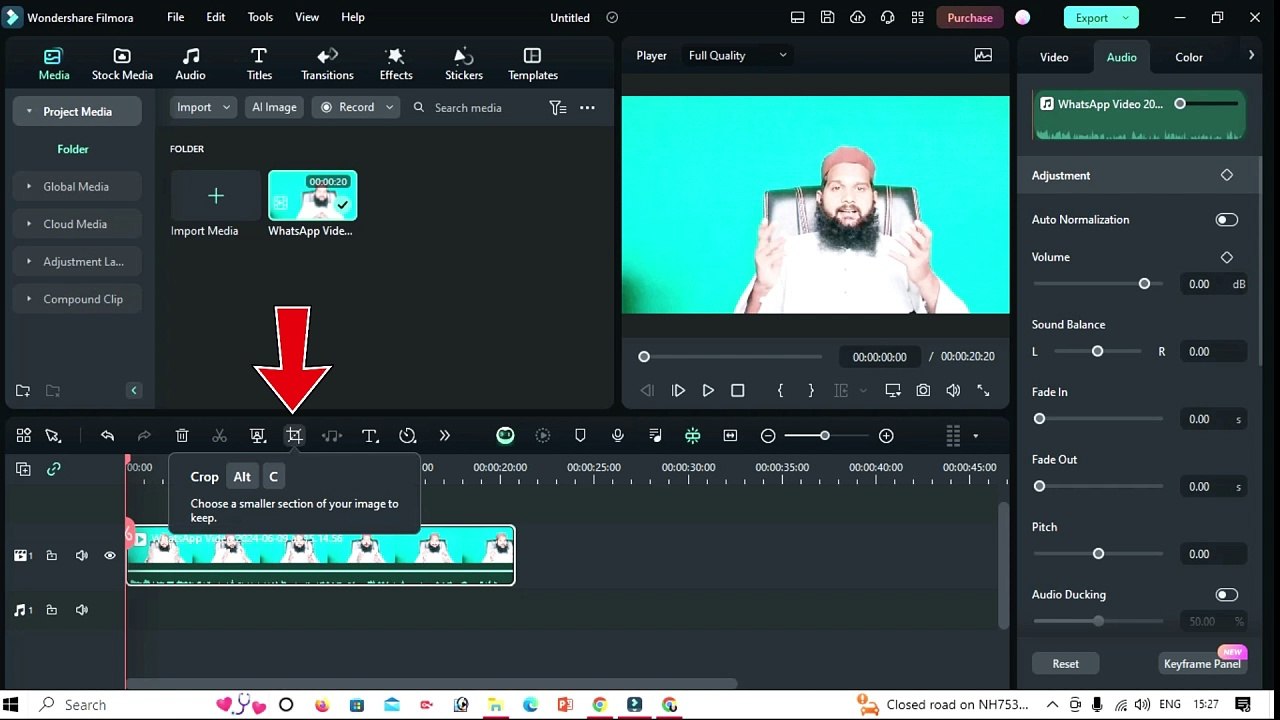The width and height of the screenshot is (1280, 720).
Task: Open the Tools menu
Action: (260, 16)
